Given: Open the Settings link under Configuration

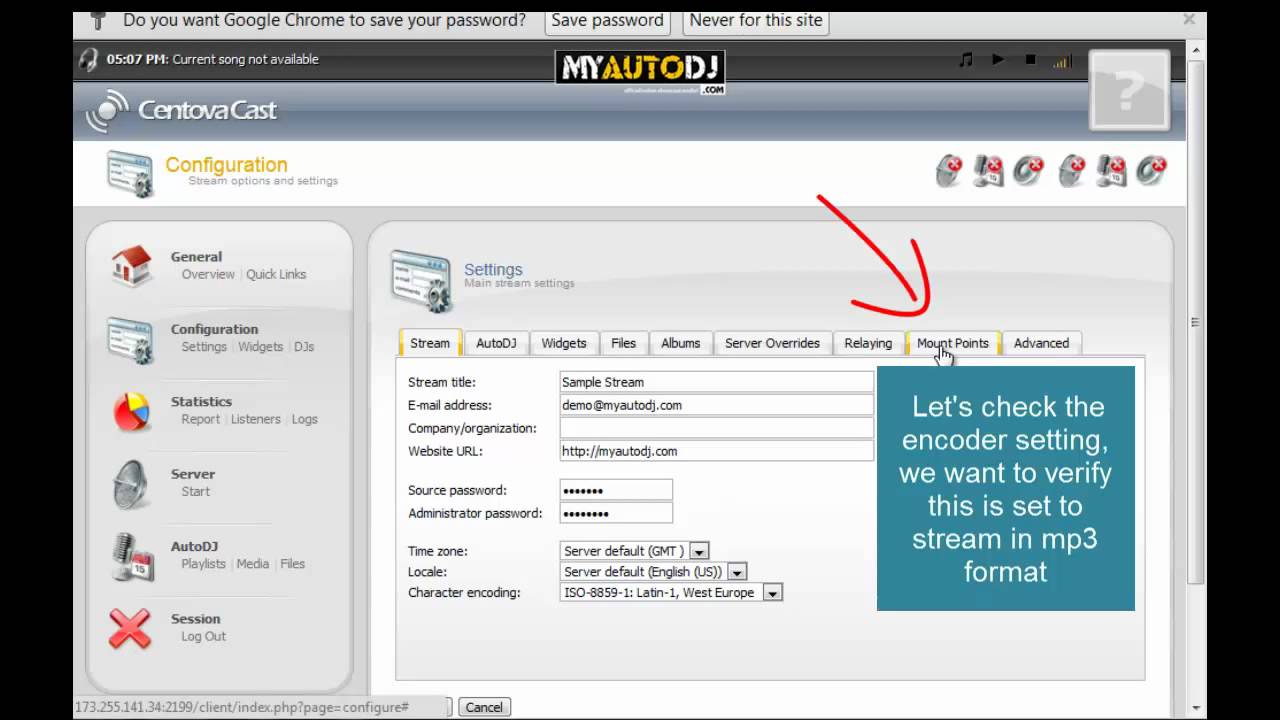Looking at the screenshot, I should click(204, 346).
